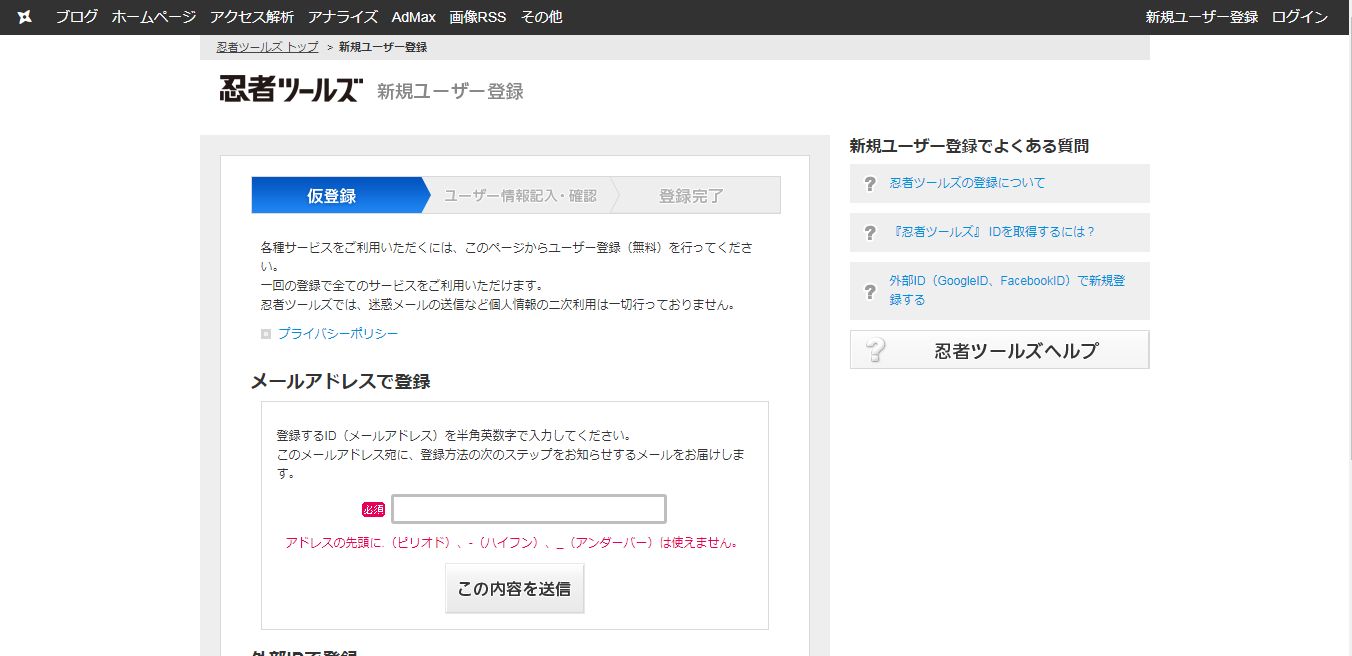
Task: Open the 画像RSS menu item
Action: pyautogui.click(x=478, y=17)
